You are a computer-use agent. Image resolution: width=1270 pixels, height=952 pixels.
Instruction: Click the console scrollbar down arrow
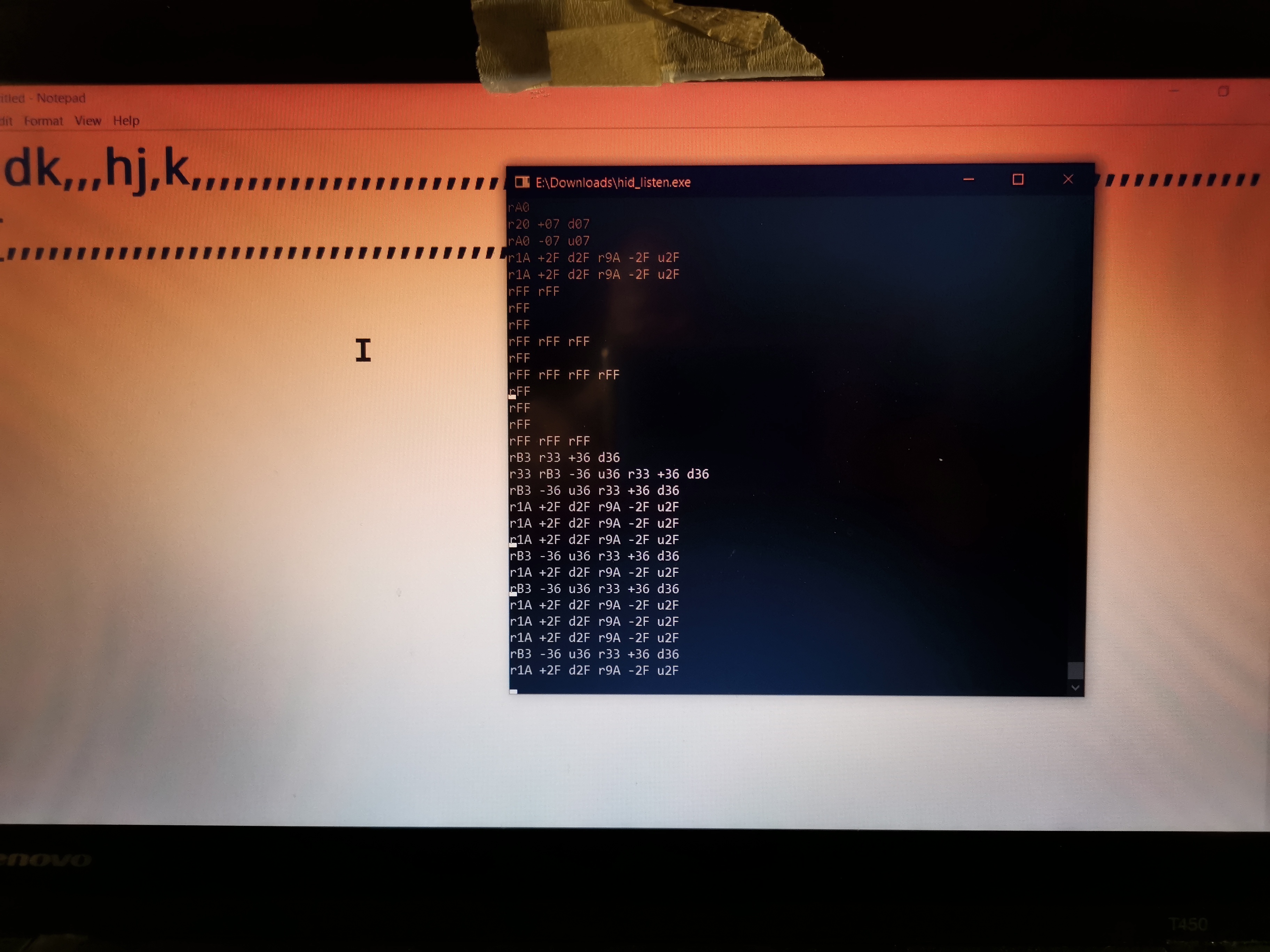[x=1075, y=688]
